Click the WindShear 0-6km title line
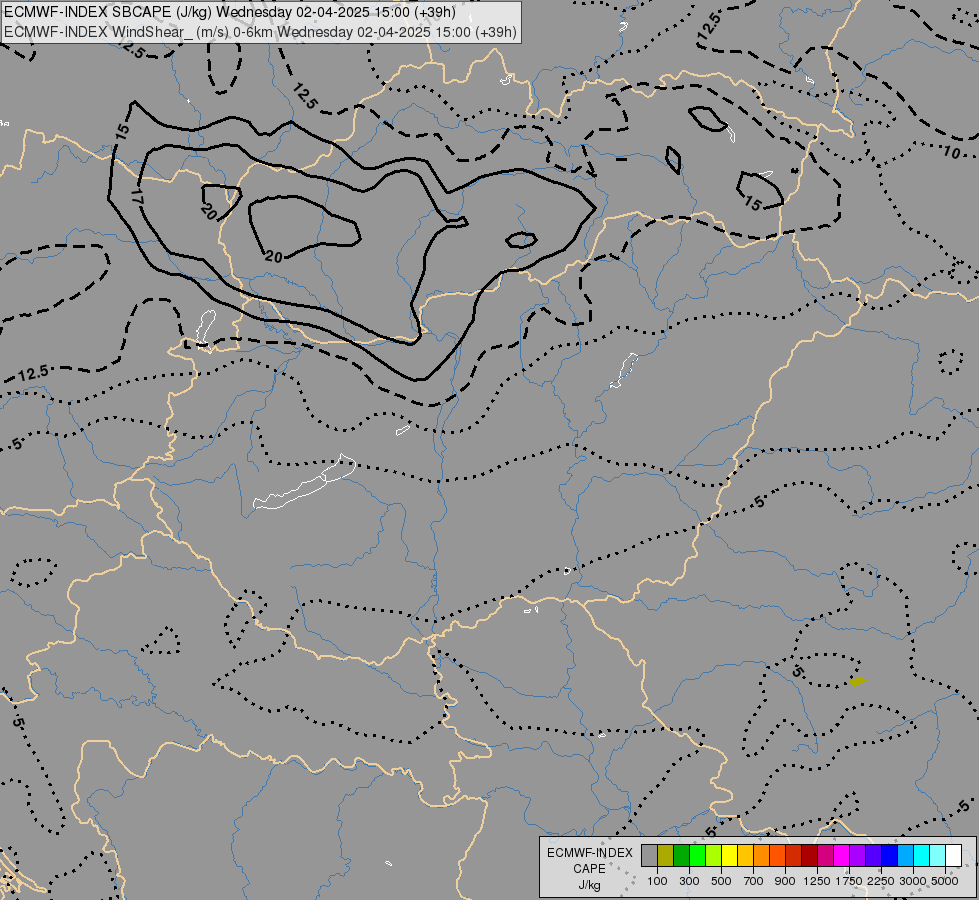This screenshot has height=900, width=979. pyautogui.click(x=260, y=31)
